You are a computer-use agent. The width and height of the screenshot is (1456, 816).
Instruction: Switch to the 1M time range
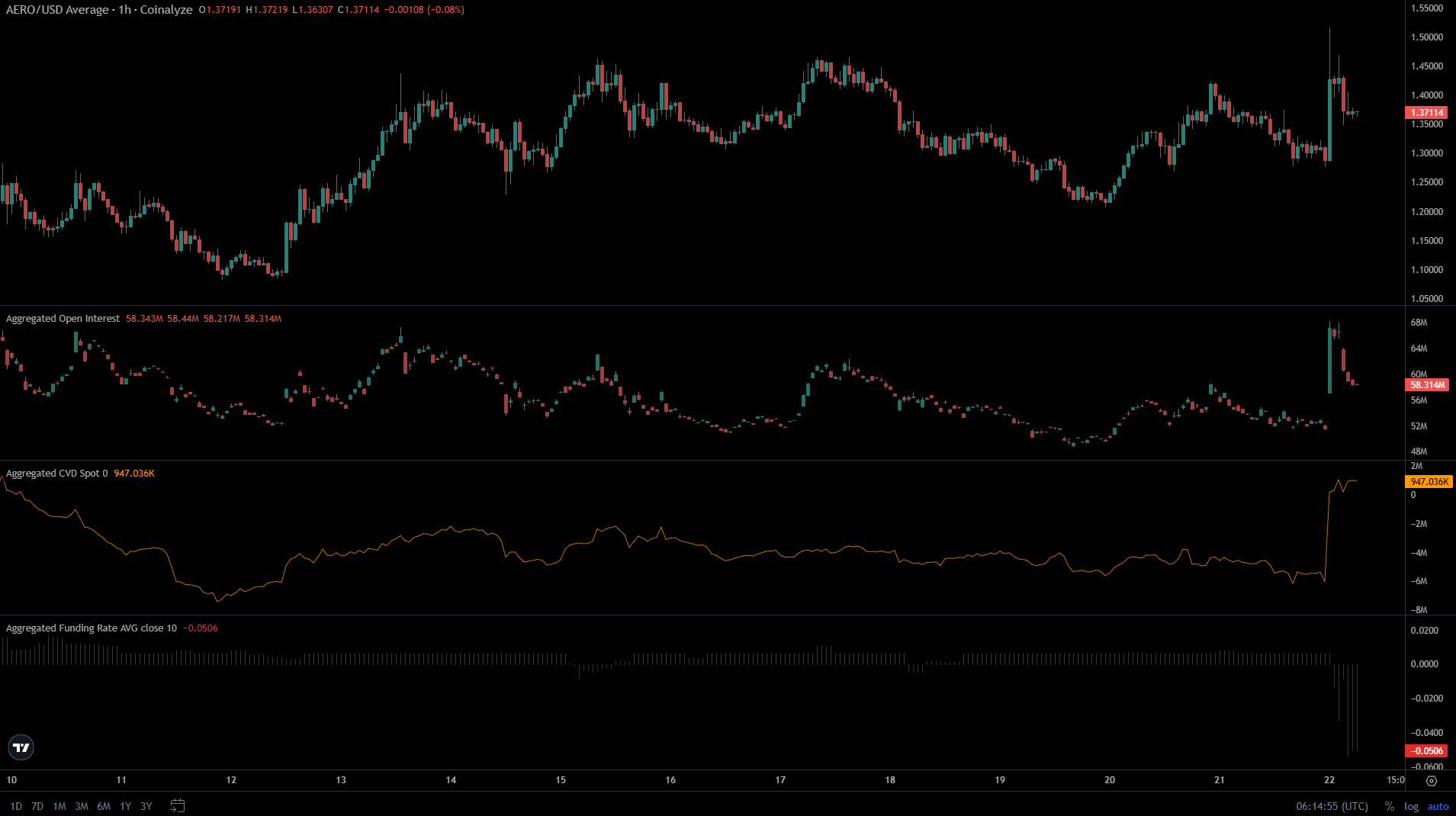[59, 806]
